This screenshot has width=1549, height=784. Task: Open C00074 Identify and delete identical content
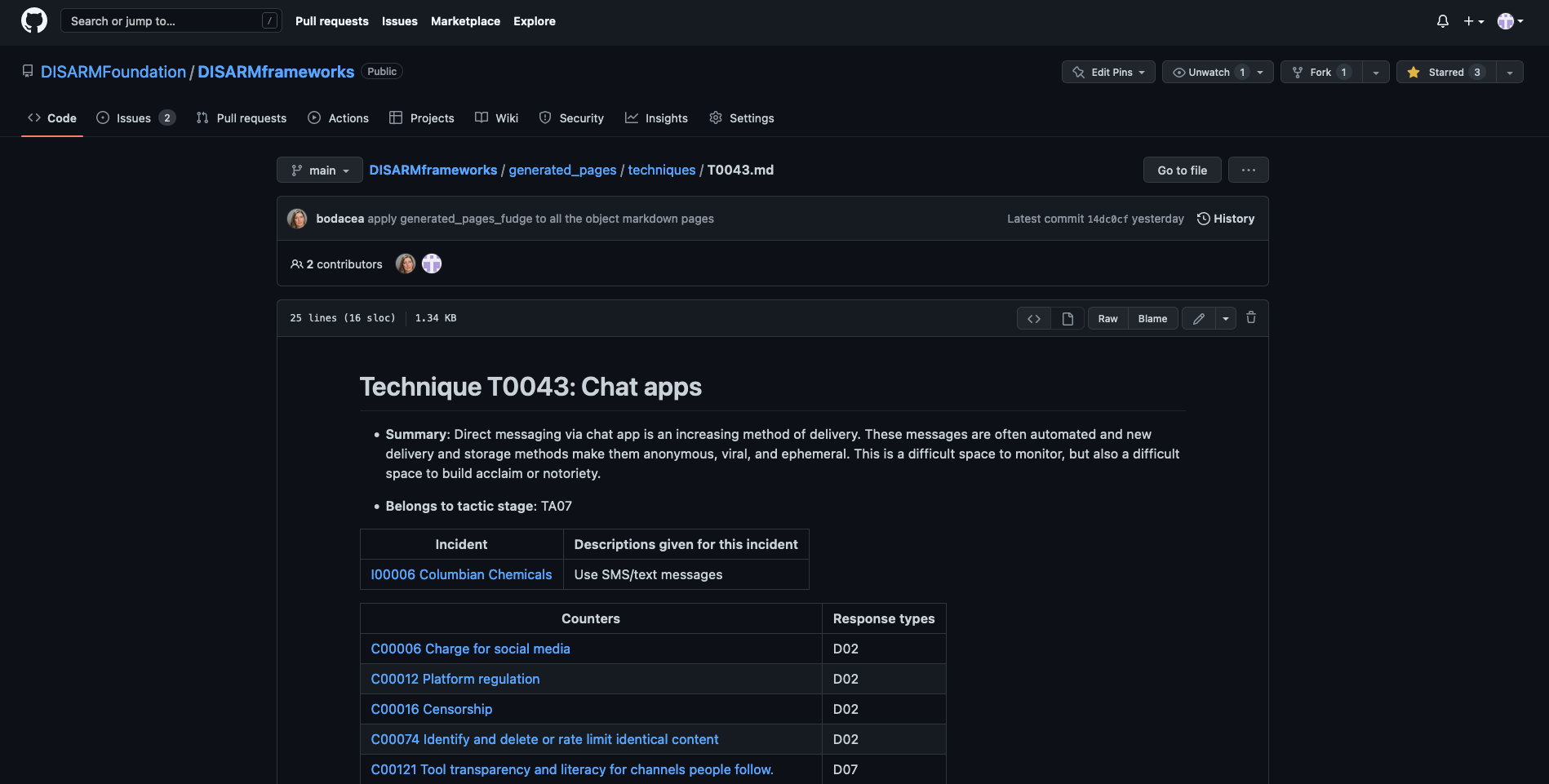tap(544, 739)
